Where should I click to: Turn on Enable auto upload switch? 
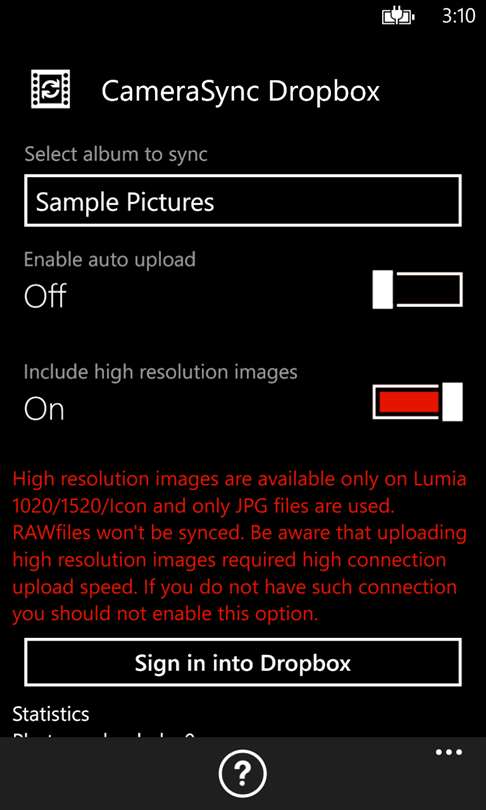pos(417,290)
